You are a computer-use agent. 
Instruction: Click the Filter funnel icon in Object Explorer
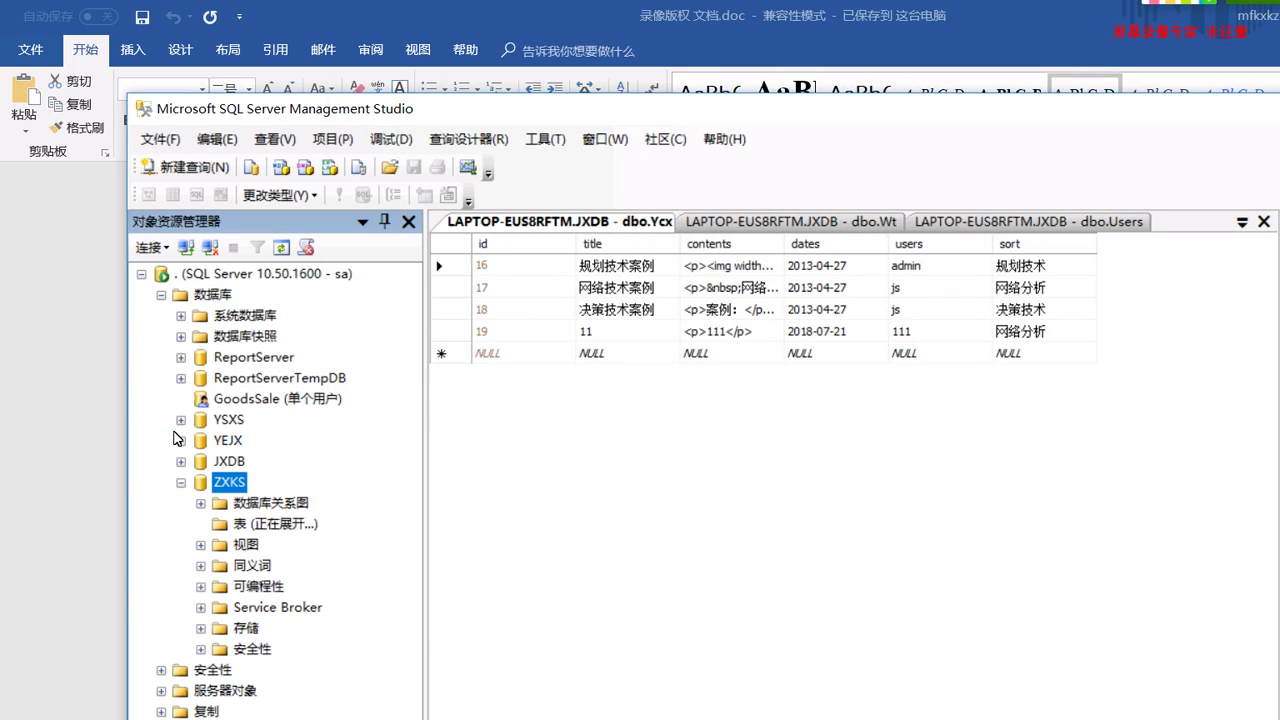pyautogui.click(x=257, y=247)
